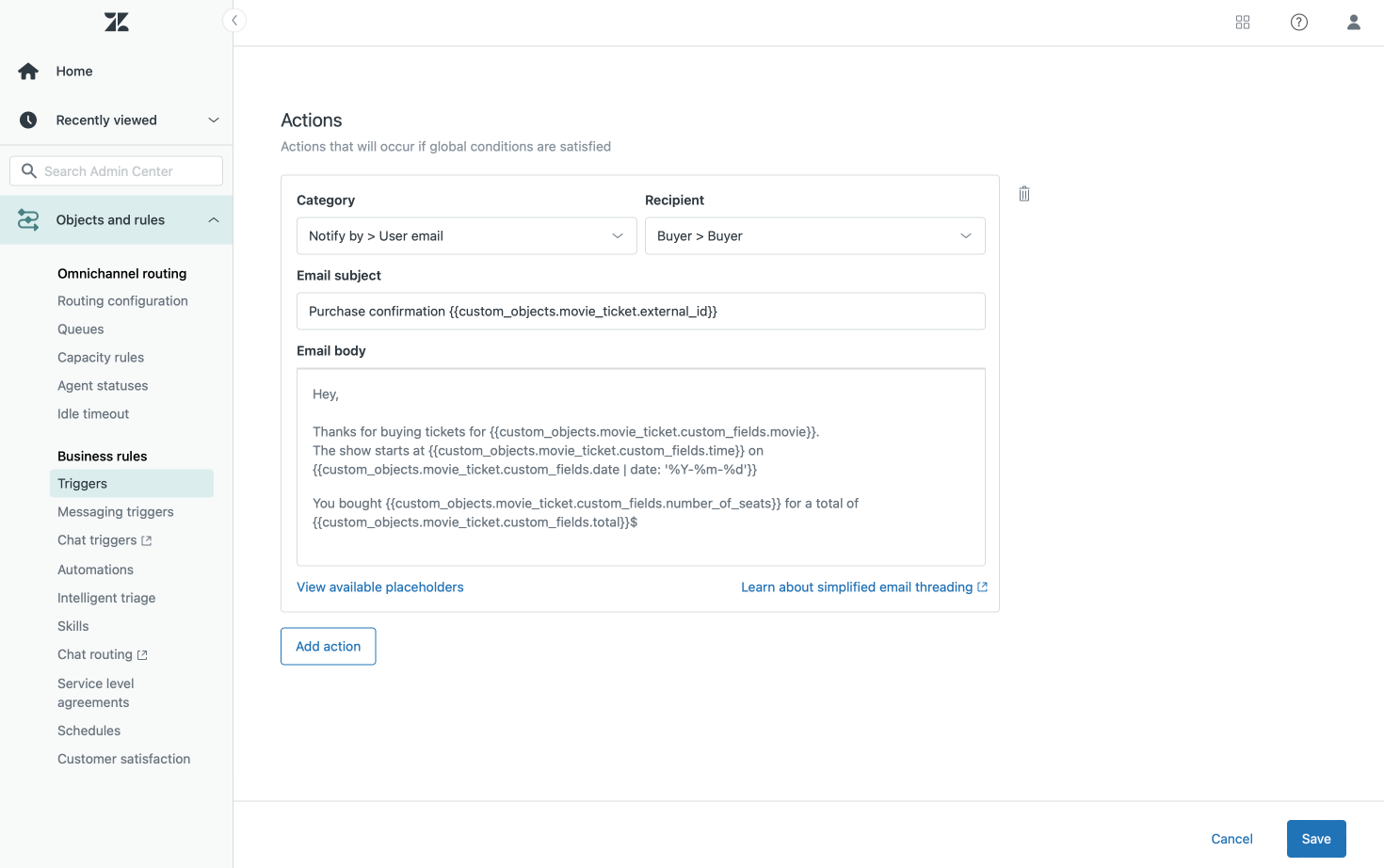Open the Category dropdown Notify by User email

[x=467, y=236]
